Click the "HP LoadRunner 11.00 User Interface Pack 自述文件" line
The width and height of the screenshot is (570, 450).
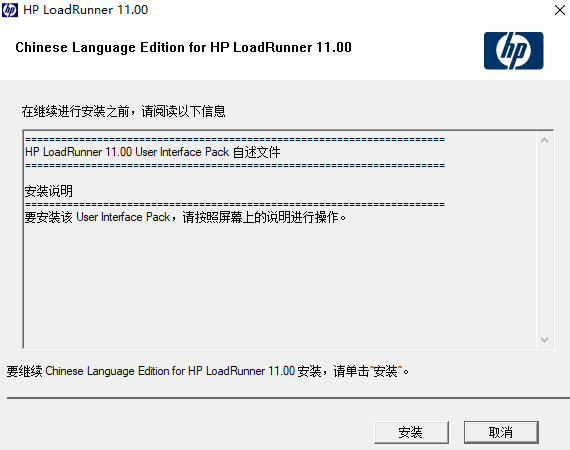coord(153,152)
